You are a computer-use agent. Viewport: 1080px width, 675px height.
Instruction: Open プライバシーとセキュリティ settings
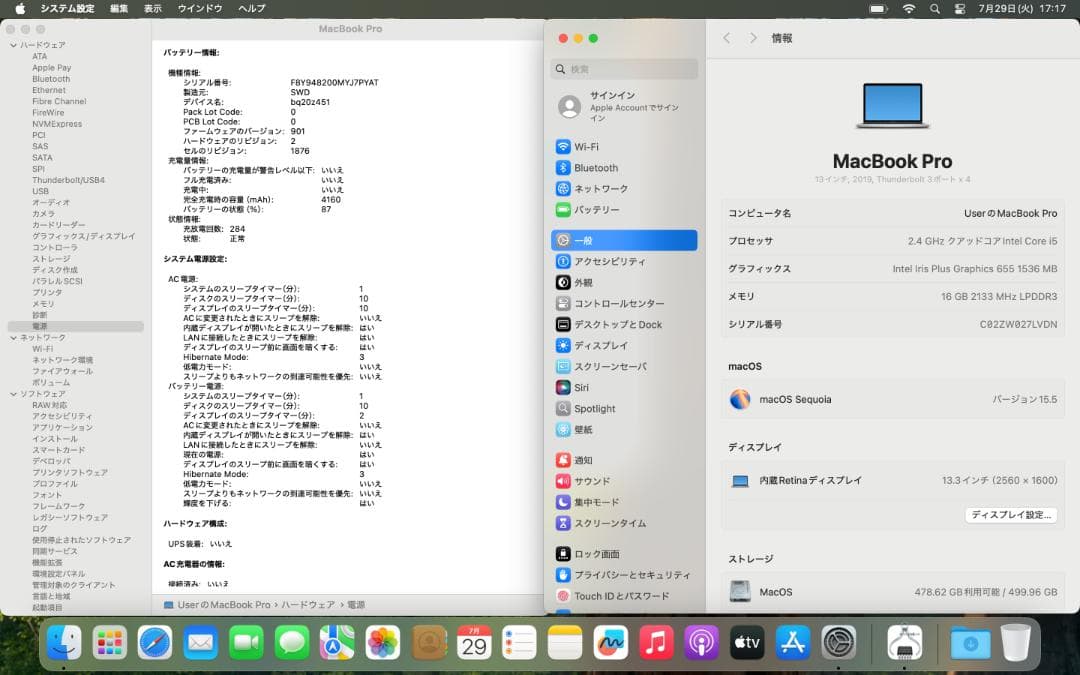coord(624,575)
